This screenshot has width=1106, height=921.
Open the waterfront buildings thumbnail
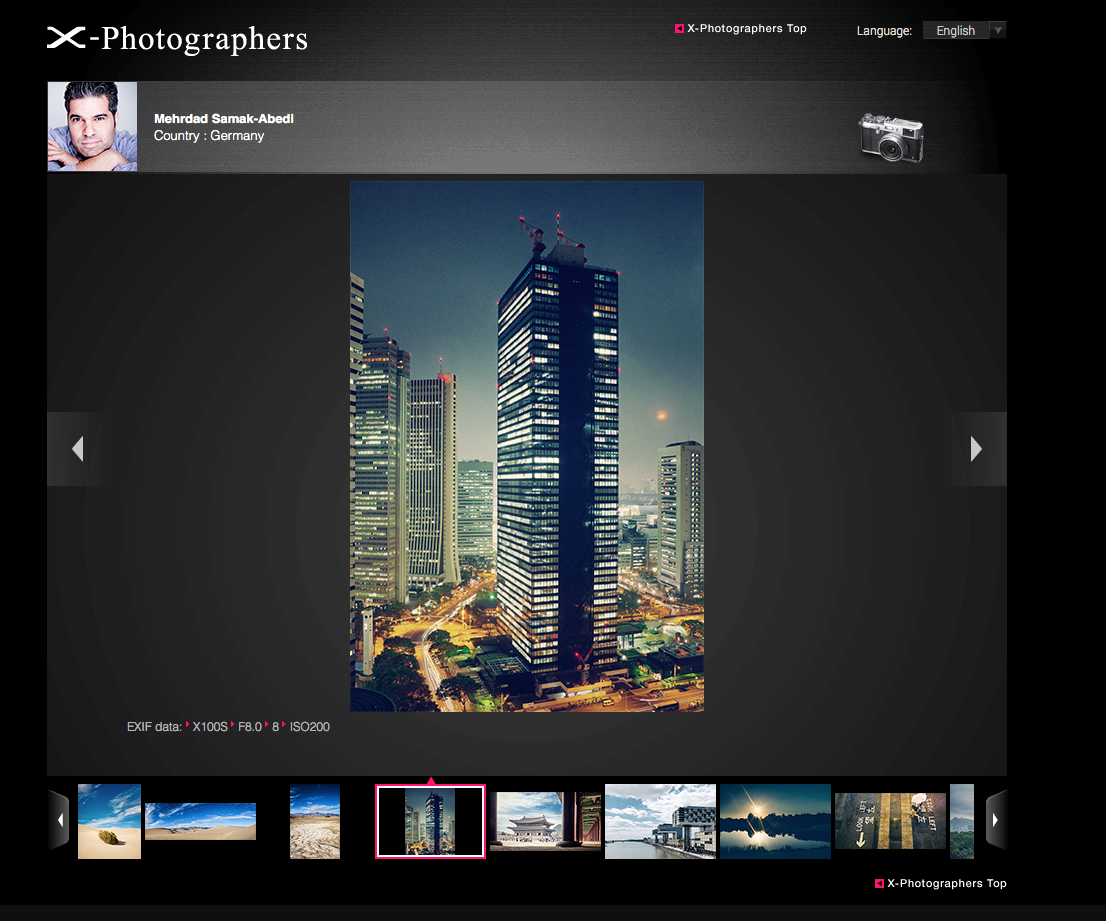pyautogui.click(x=660, y=821)
